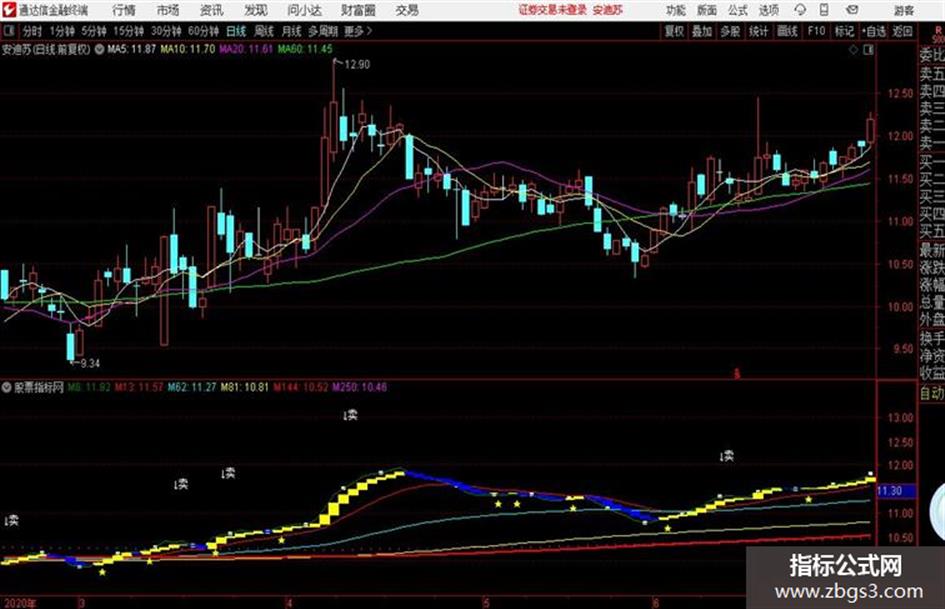Expand 更多 period options
Screen dimensions: 945x609
(x=358, y=31)
